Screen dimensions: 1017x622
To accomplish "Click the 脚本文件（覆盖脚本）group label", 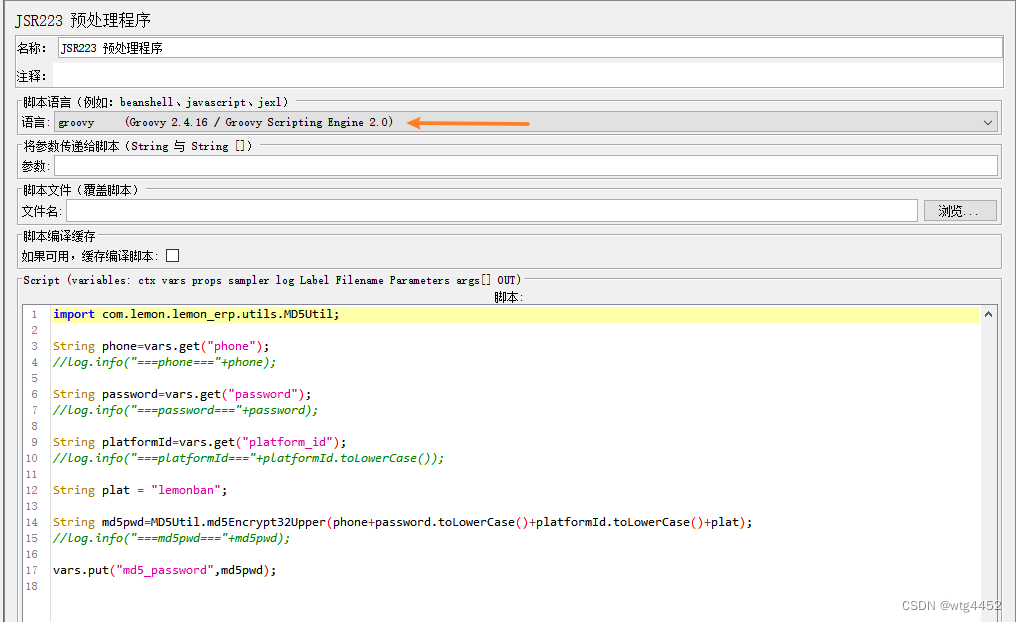I will point(80,190).
